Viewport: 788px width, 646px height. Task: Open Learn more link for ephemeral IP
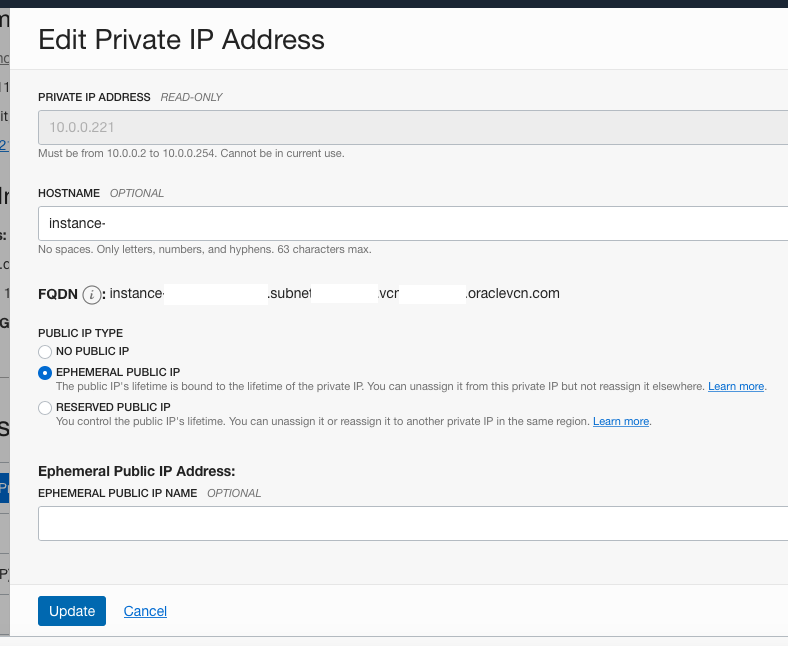coord(736,386)
